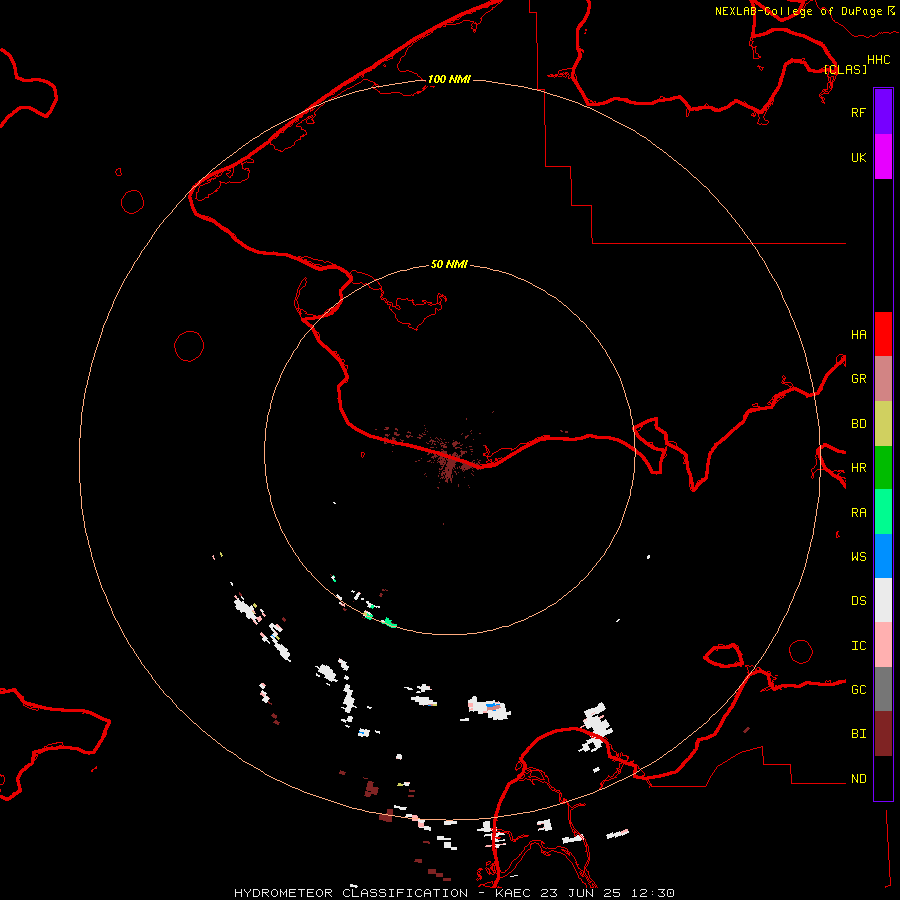Click the HA legend label
Image resolution: width=900 pixels, height=900 pixels.
tap(858, 334)
